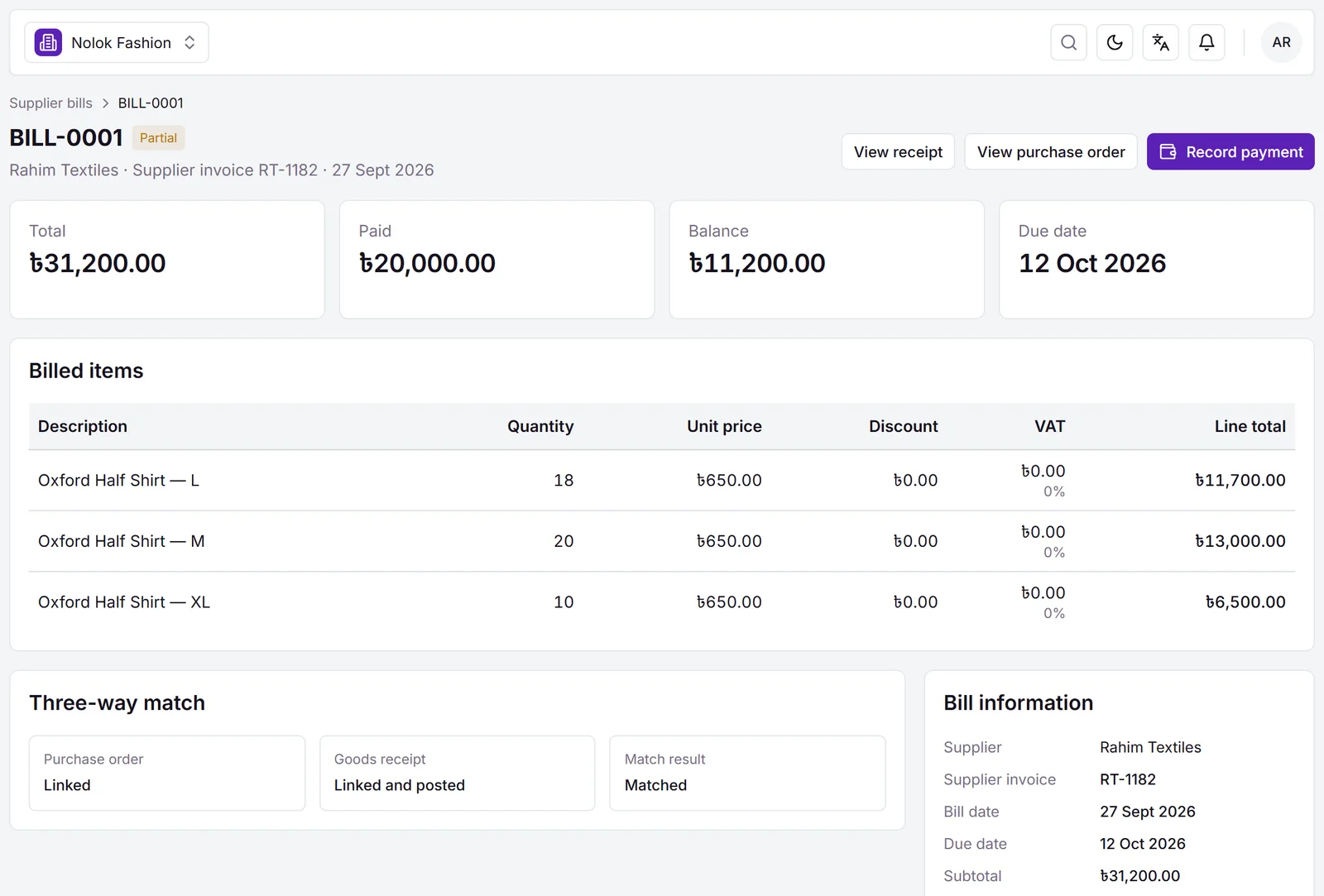Image resolution: width=1324 pixels, height=896 pixels.
Task: Click the Discount column header
Action: coord(903,426)
